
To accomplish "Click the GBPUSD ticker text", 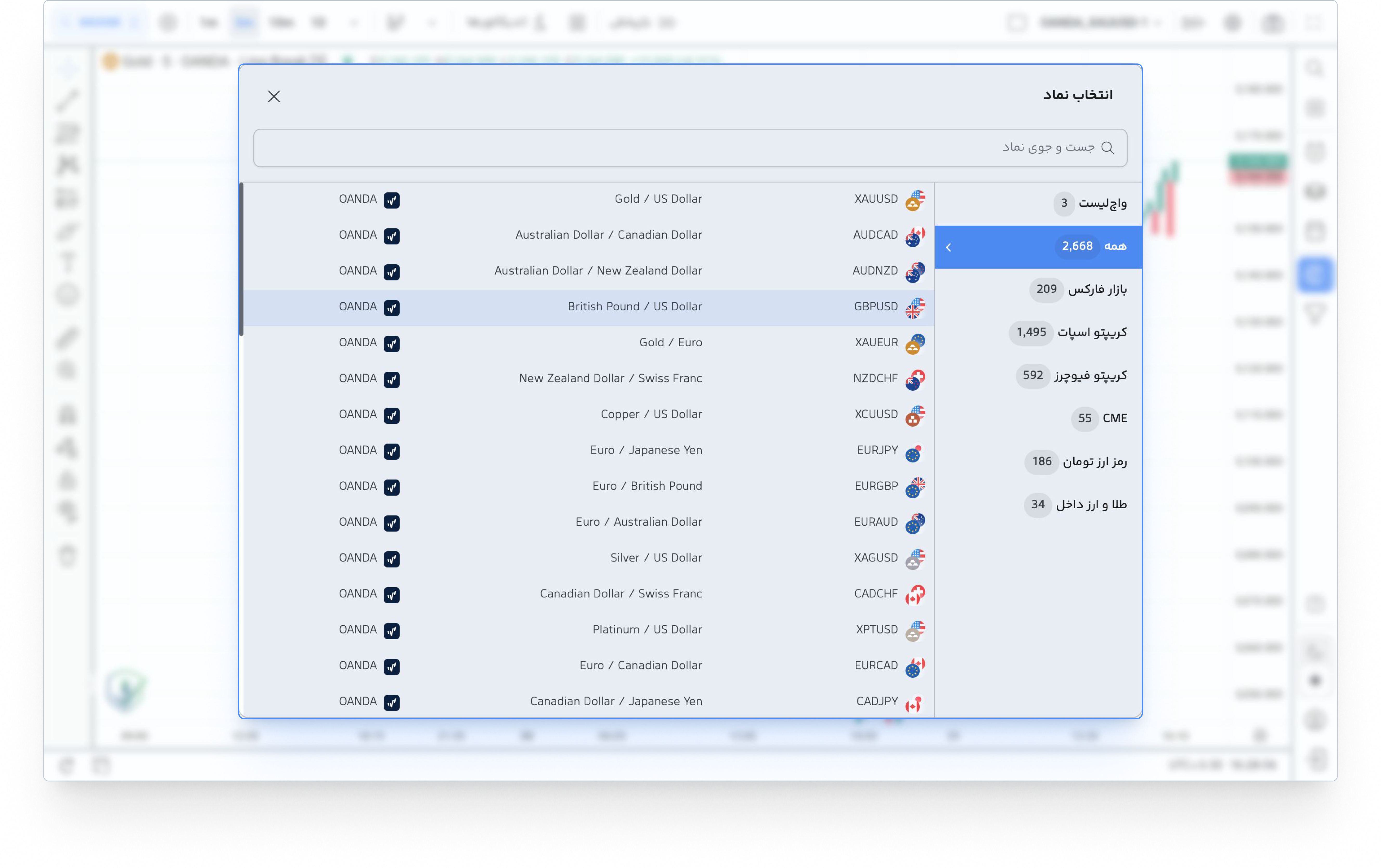I will [x=876, y=307].
